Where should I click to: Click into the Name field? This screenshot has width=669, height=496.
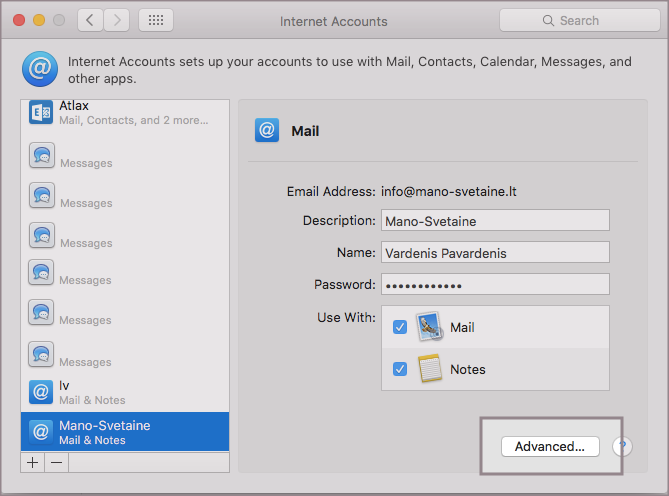[494, 252]
